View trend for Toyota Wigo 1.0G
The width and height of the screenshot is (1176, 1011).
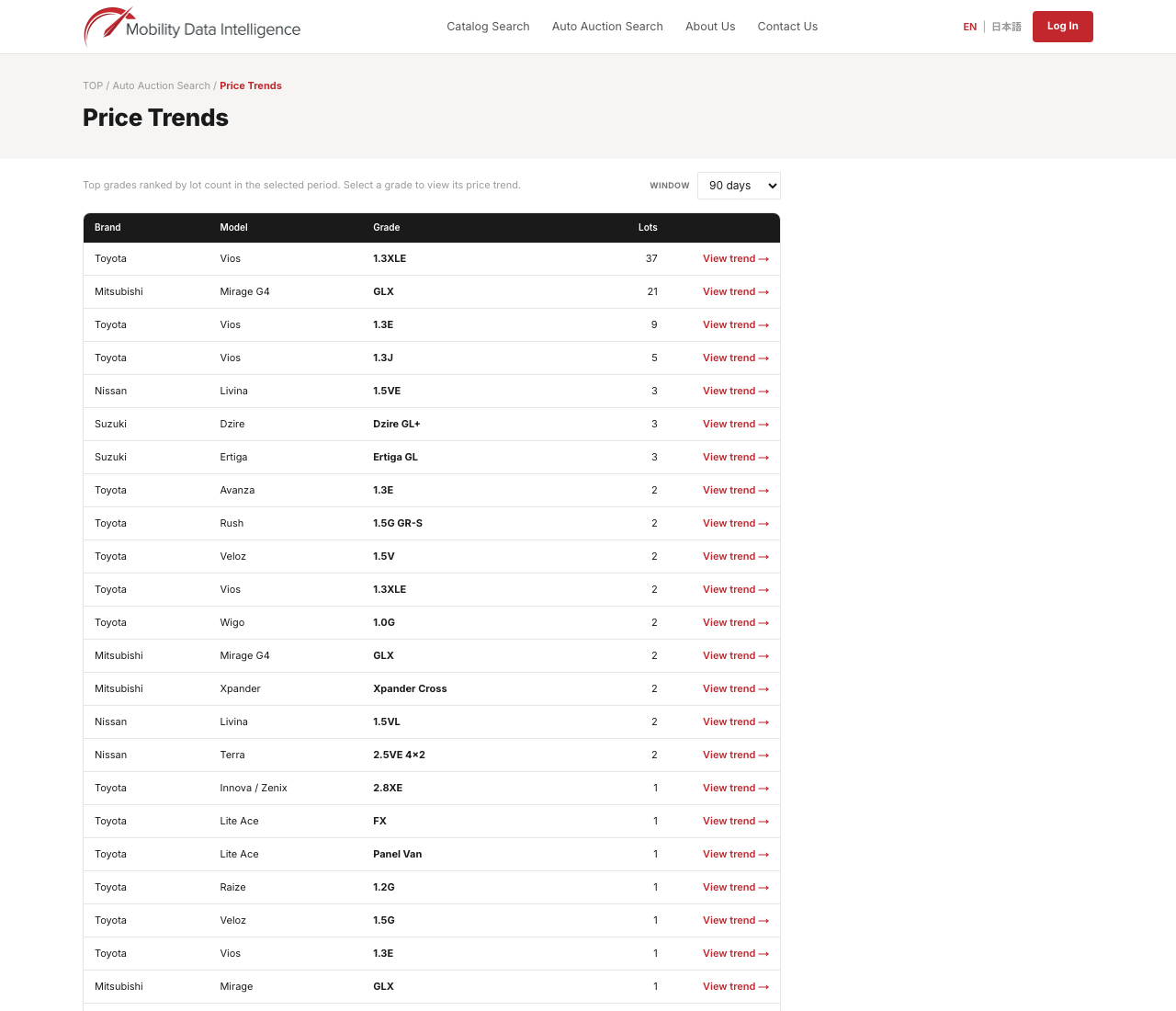pos(736,623)
